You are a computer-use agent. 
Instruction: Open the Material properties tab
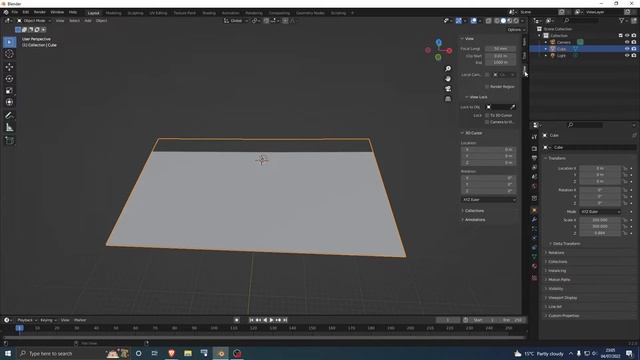click(x=534, y=266)
